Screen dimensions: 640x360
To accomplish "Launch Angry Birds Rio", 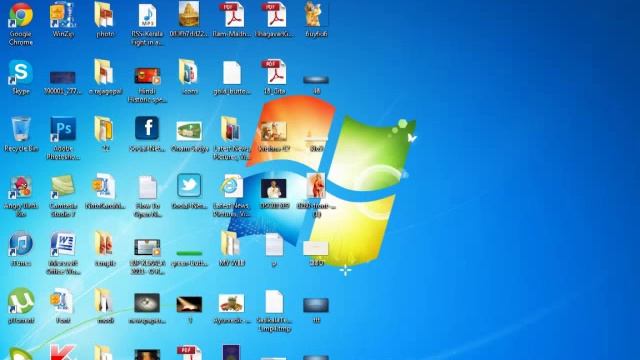I will click(20, 187).
